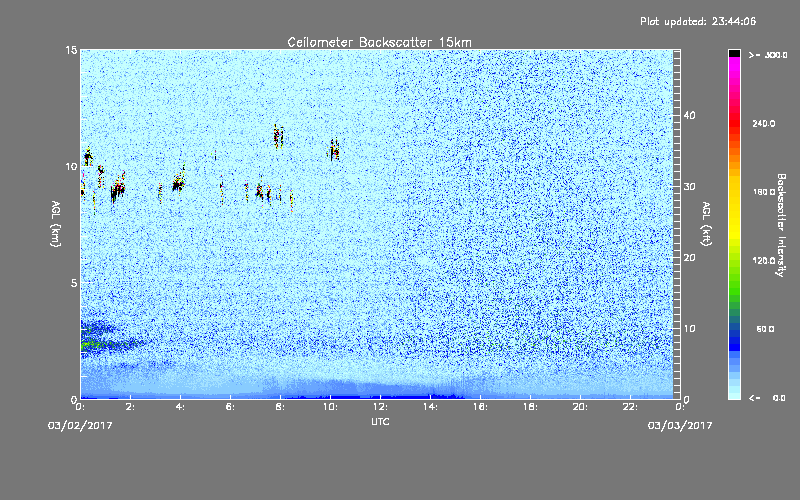This screenshot has height=500, width=800.
Task: Click the cloud echo near 8:00 at 11 km
Action: tap(278, 136)
